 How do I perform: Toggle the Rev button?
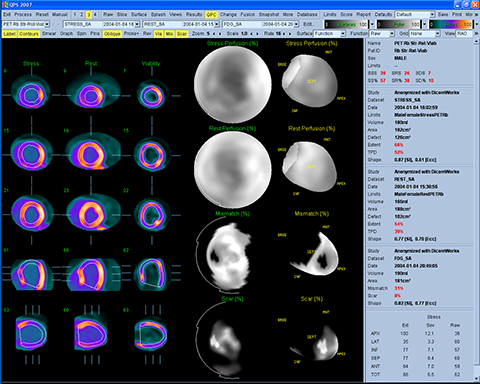point(147,34)
